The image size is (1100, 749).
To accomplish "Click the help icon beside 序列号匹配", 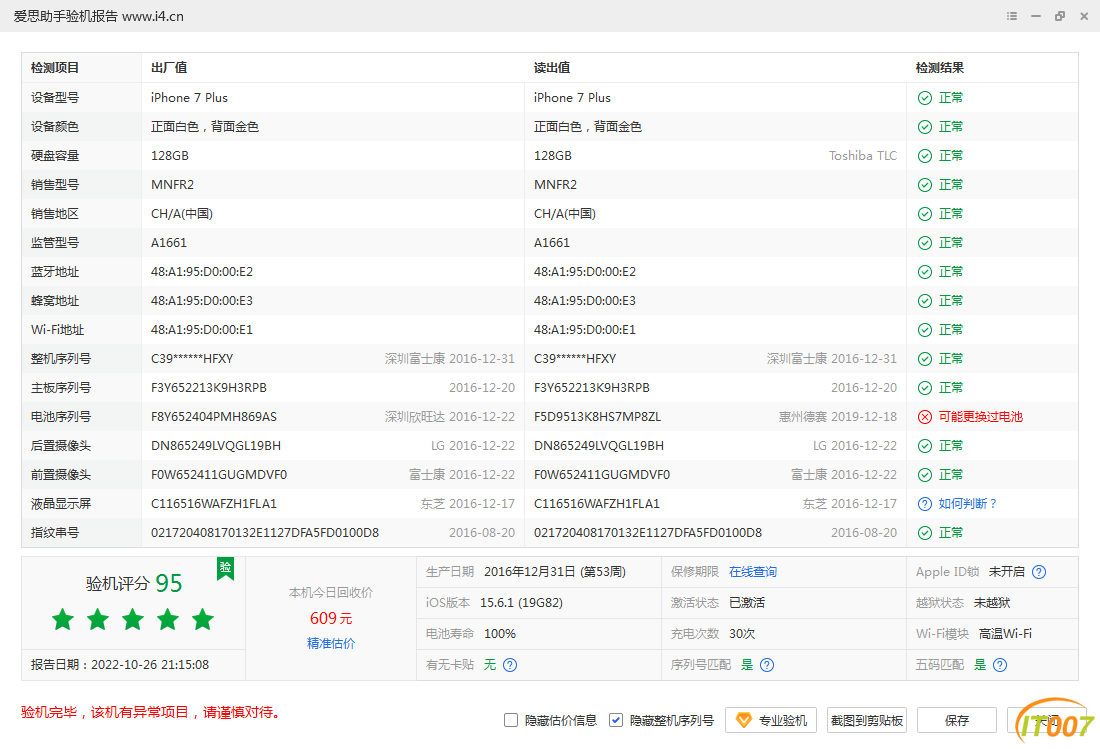I will pos(767,665).
